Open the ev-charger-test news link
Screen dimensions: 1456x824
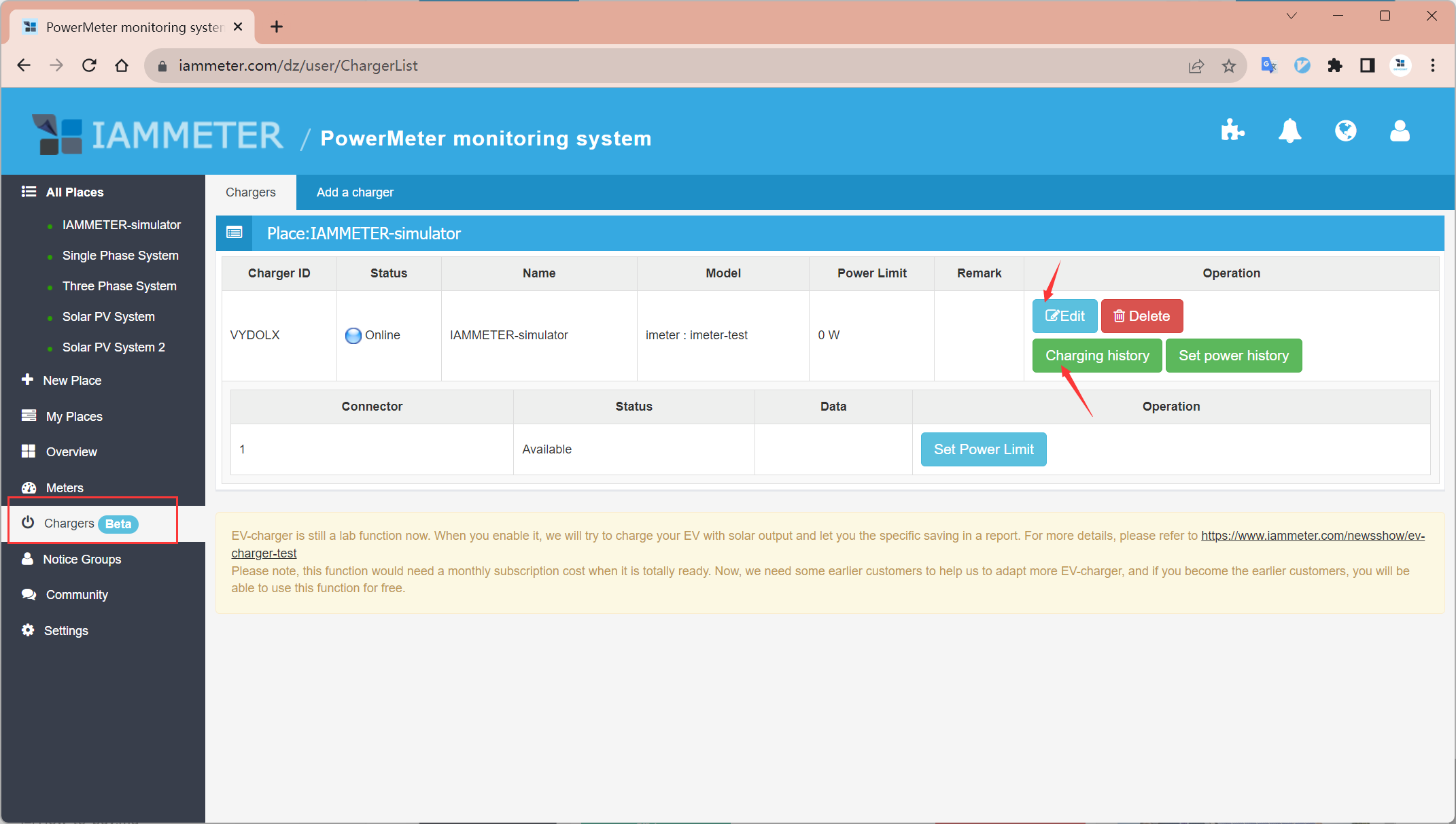click(1312, 536)
